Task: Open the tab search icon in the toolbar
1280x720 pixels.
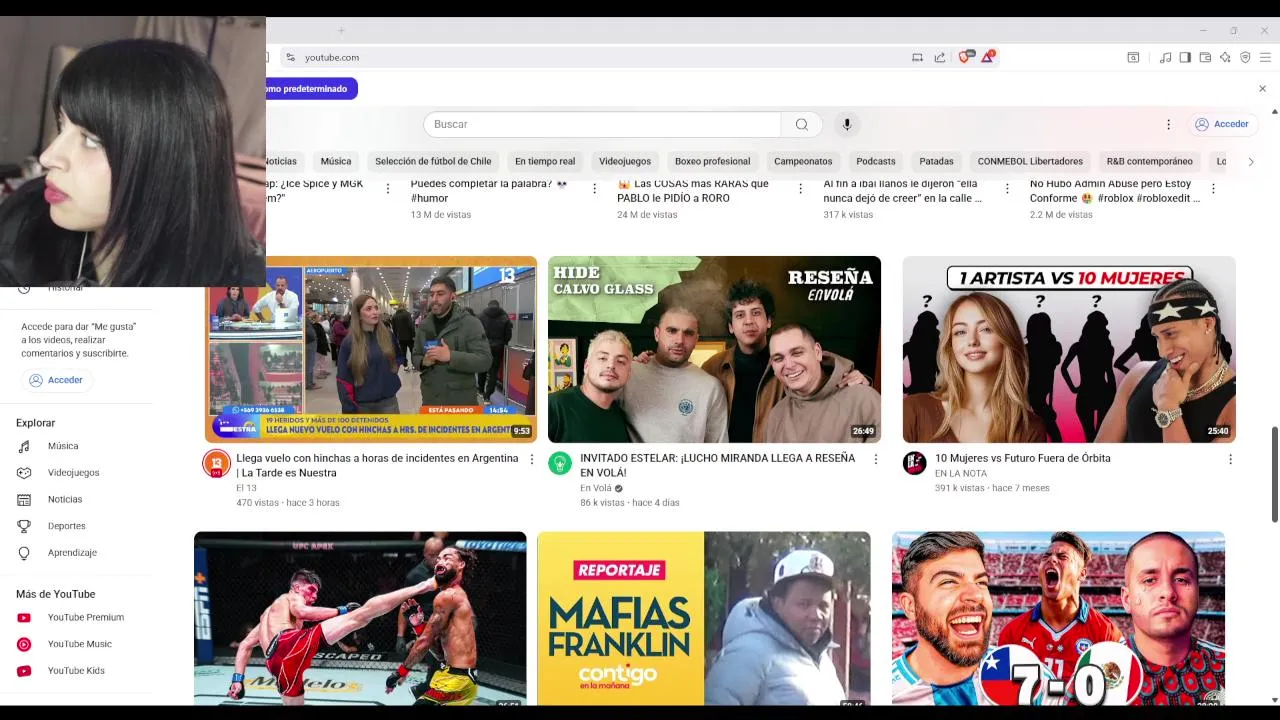Action: coord(1133,57)
